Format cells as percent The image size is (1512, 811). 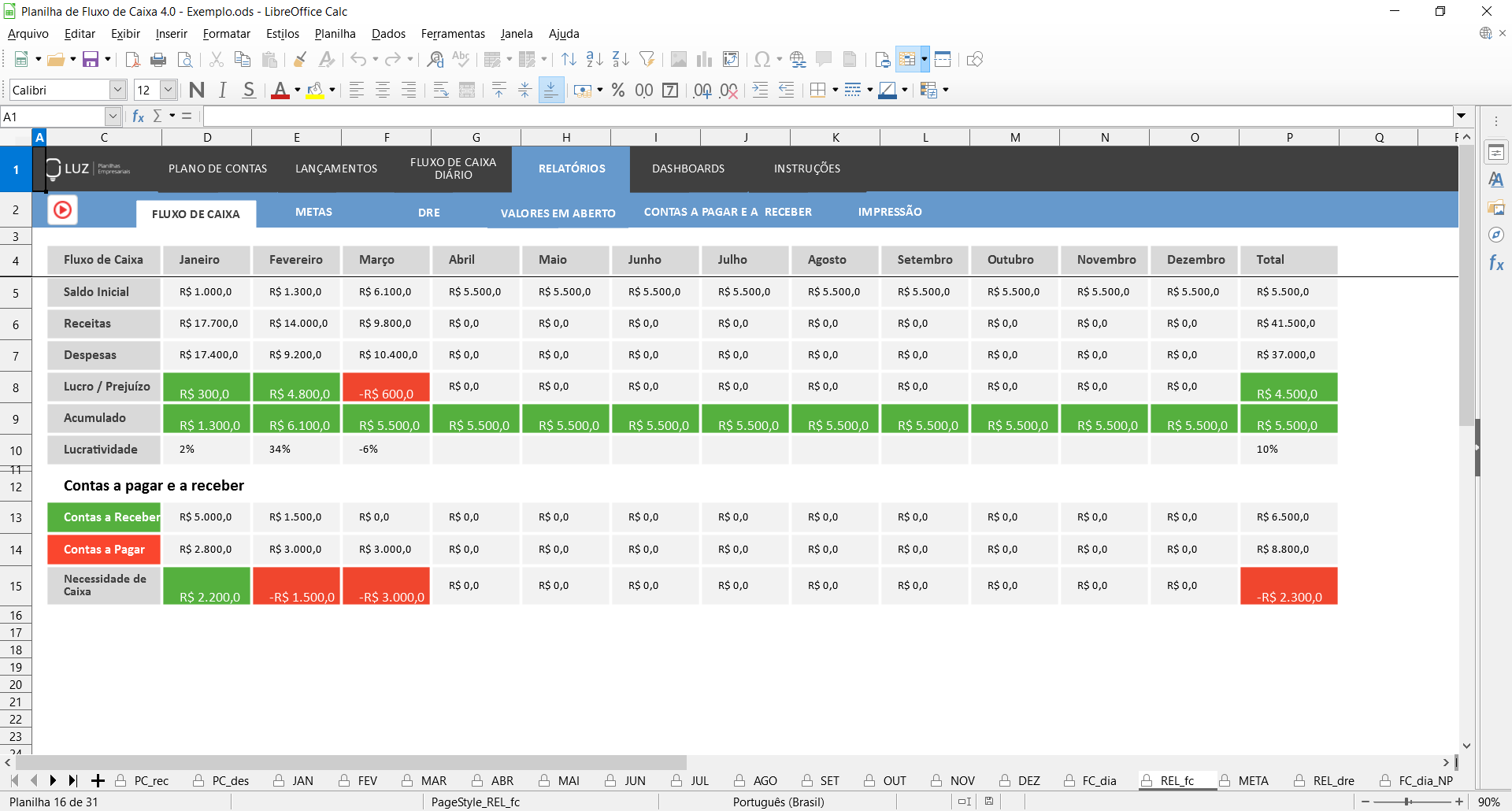618,91
